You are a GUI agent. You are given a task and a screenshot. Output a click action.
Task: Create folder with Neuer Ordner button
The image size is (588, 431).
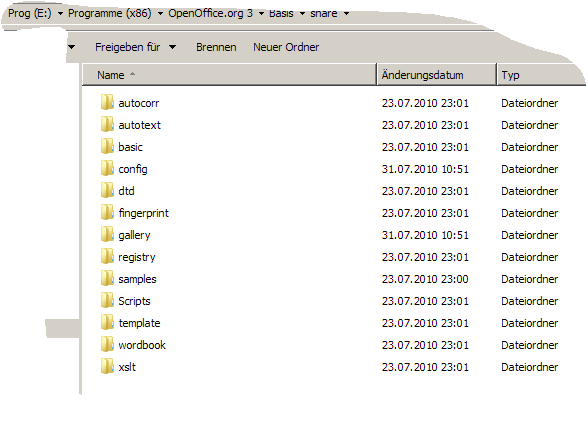pyautogui.click(x=286, y=47)
